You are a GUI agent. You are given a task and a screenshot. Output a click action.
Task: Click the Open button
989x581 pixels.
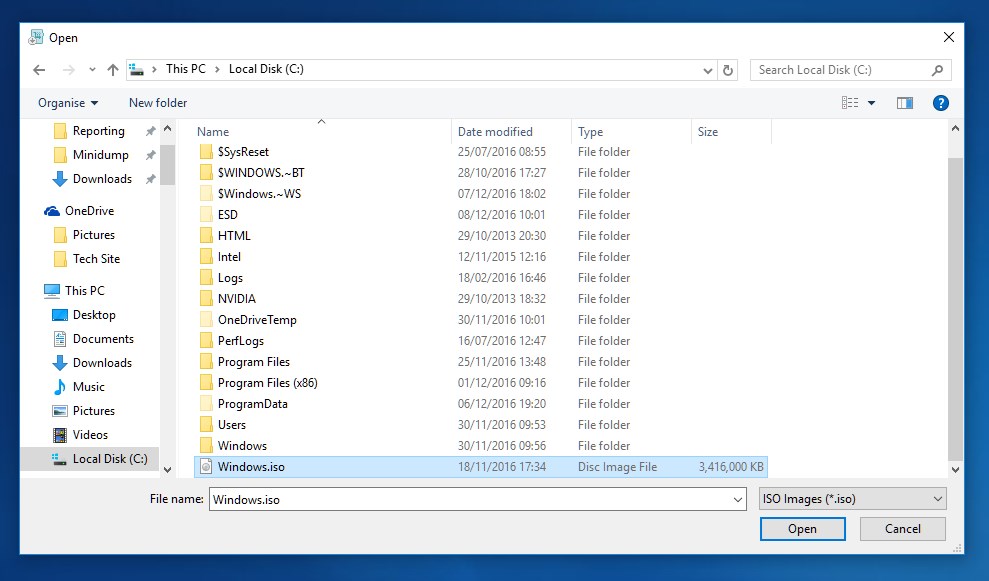802,529
